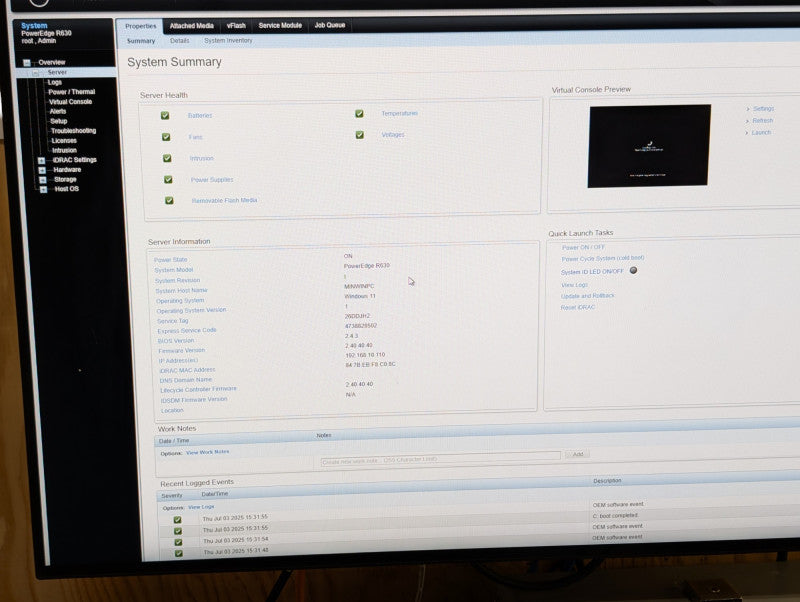Click the Severity column header

coord(171,496)
